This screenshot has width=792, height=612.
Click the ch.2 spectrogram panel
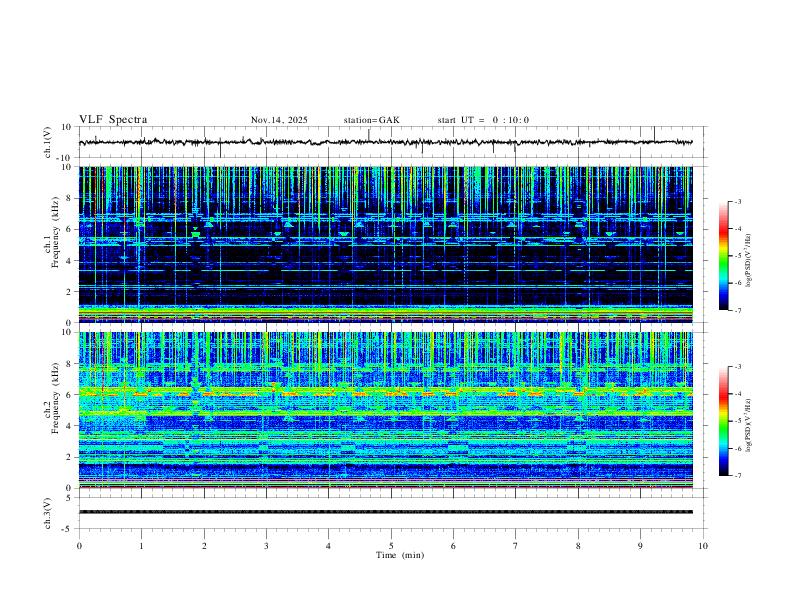(x=385, y=410)
